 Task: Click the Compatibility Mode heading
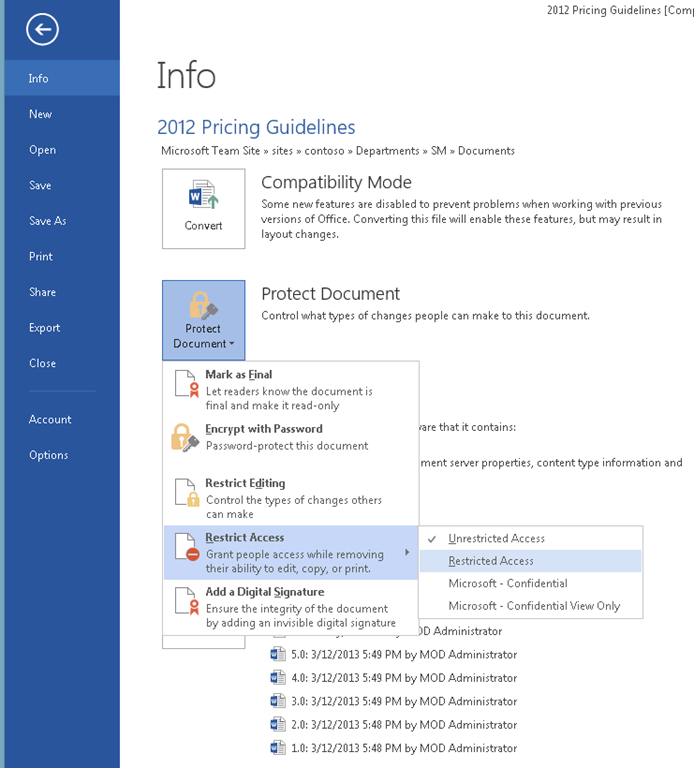pos(336,182)
